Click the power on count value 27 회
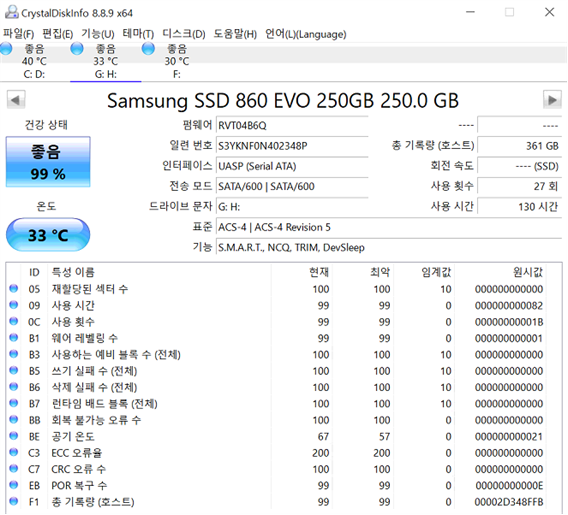Viewport: 568px width, 515px height. (519, 187)
